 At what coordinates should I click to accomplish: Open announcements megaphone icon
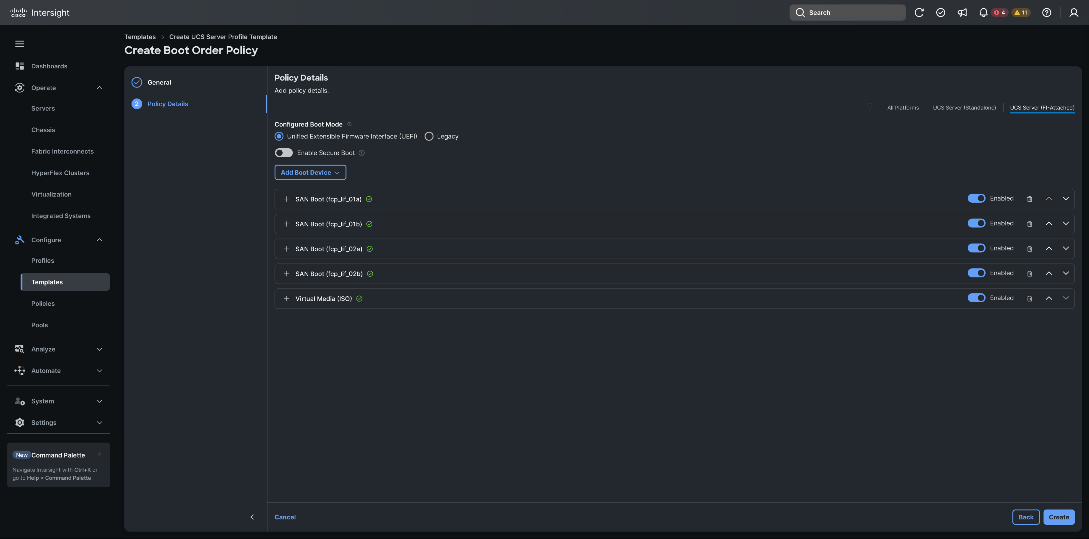(962, 13)
